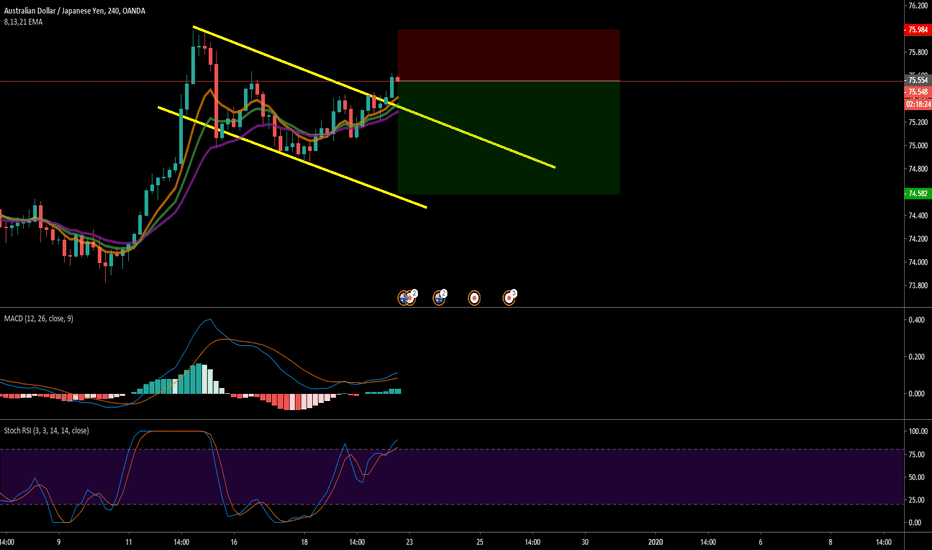Click the red stop-loss zone of short position
The width and height of the screenshot is (932, 550).
tap(508, 54)
